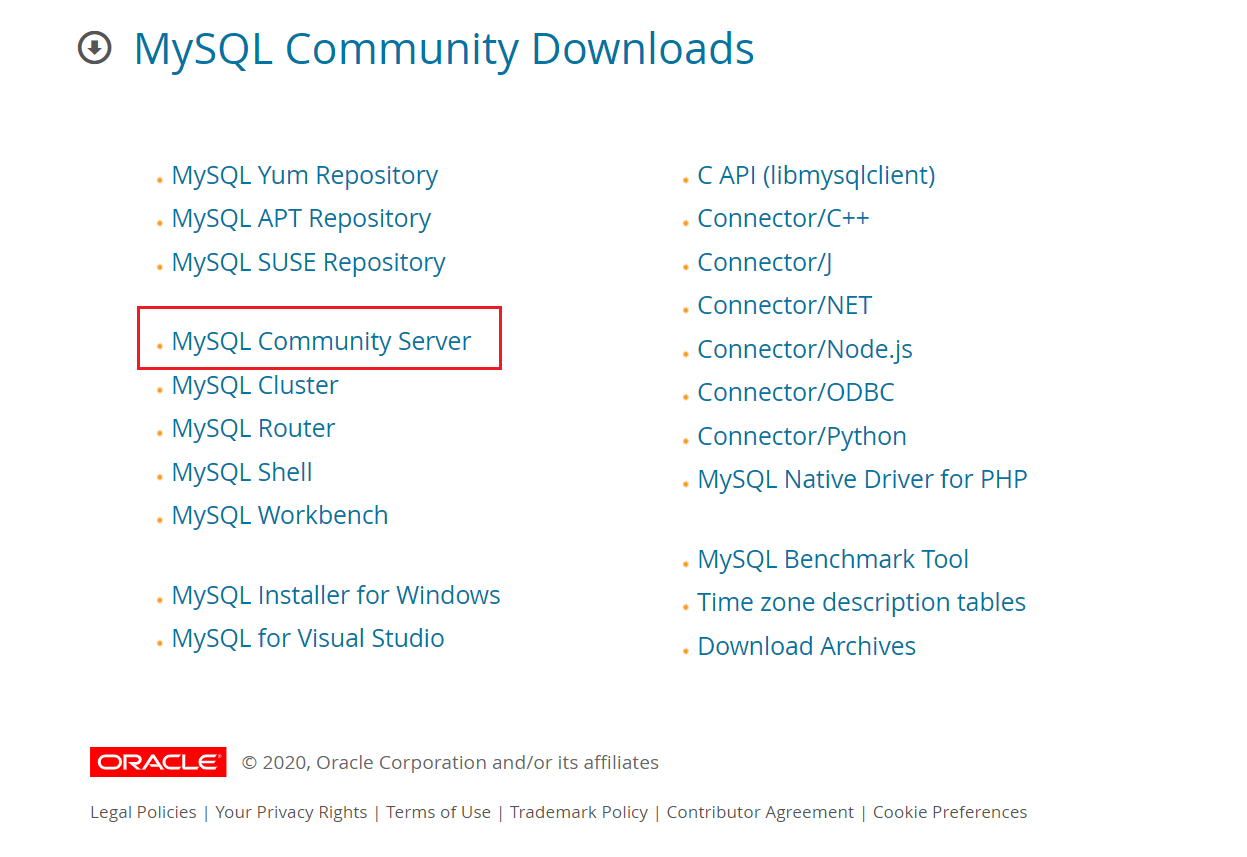This screenshot has height=857, width=1247.
Task: Open the Download Archives
Action: point(806,646)
